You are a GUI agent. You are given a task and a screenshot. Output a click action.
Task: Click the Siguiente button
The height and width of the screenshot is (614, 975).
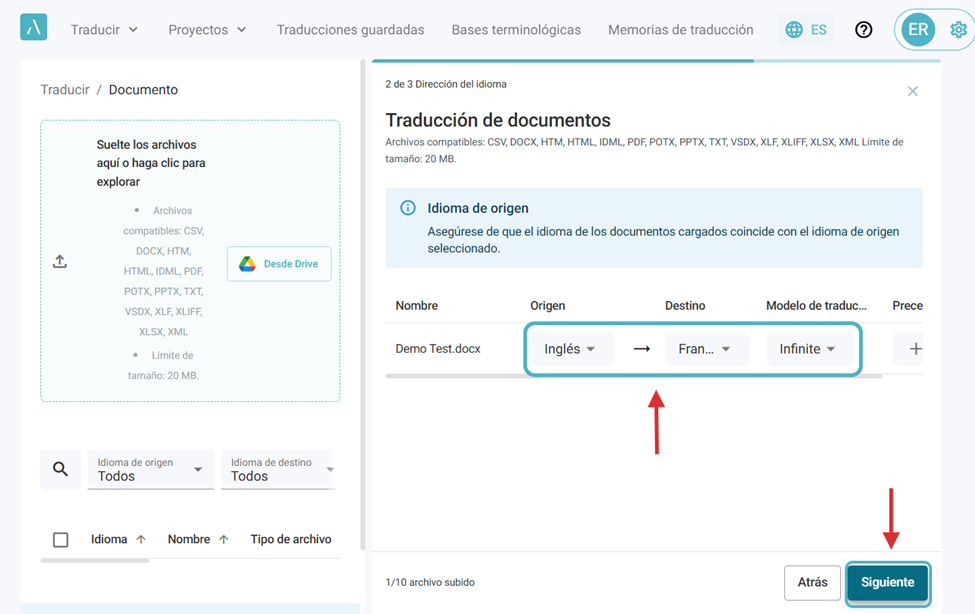click(x=887, y=582)
